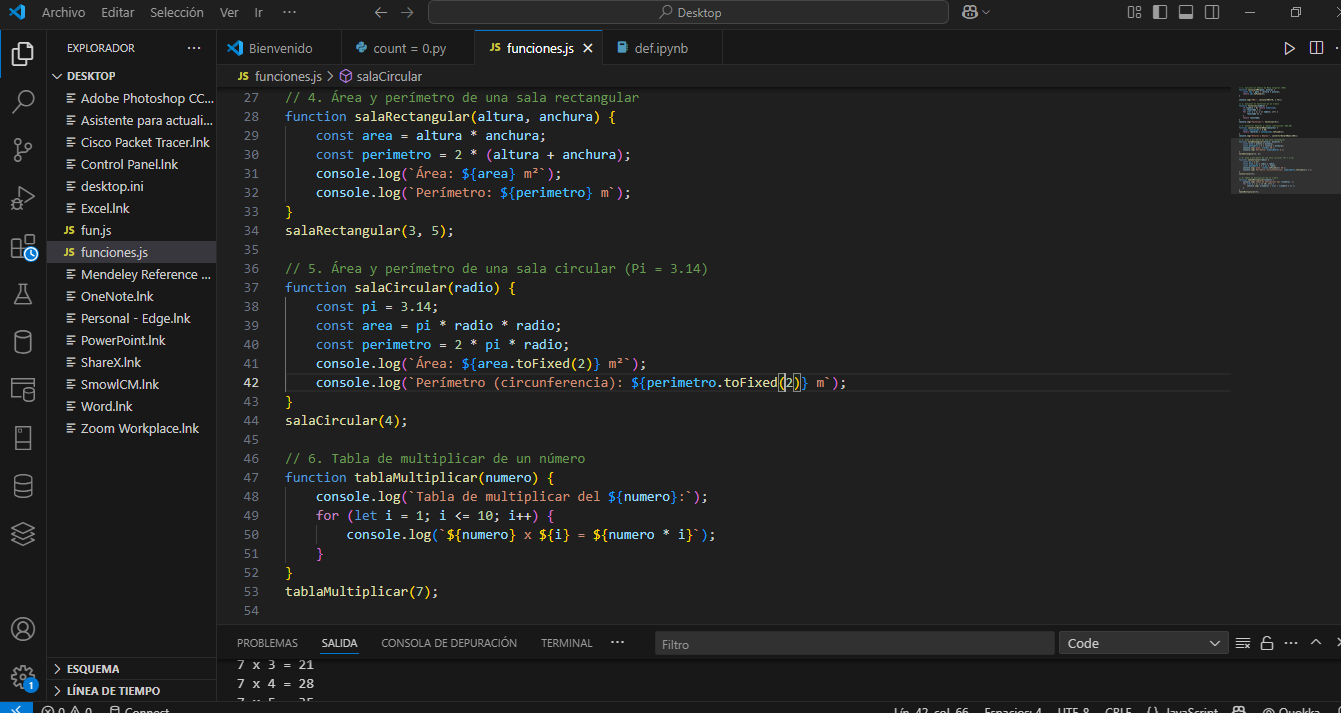Switch to the Bienvenido tab
Image resolution: width=1341 pixels, height=713 pixels.
coord(279,48)
